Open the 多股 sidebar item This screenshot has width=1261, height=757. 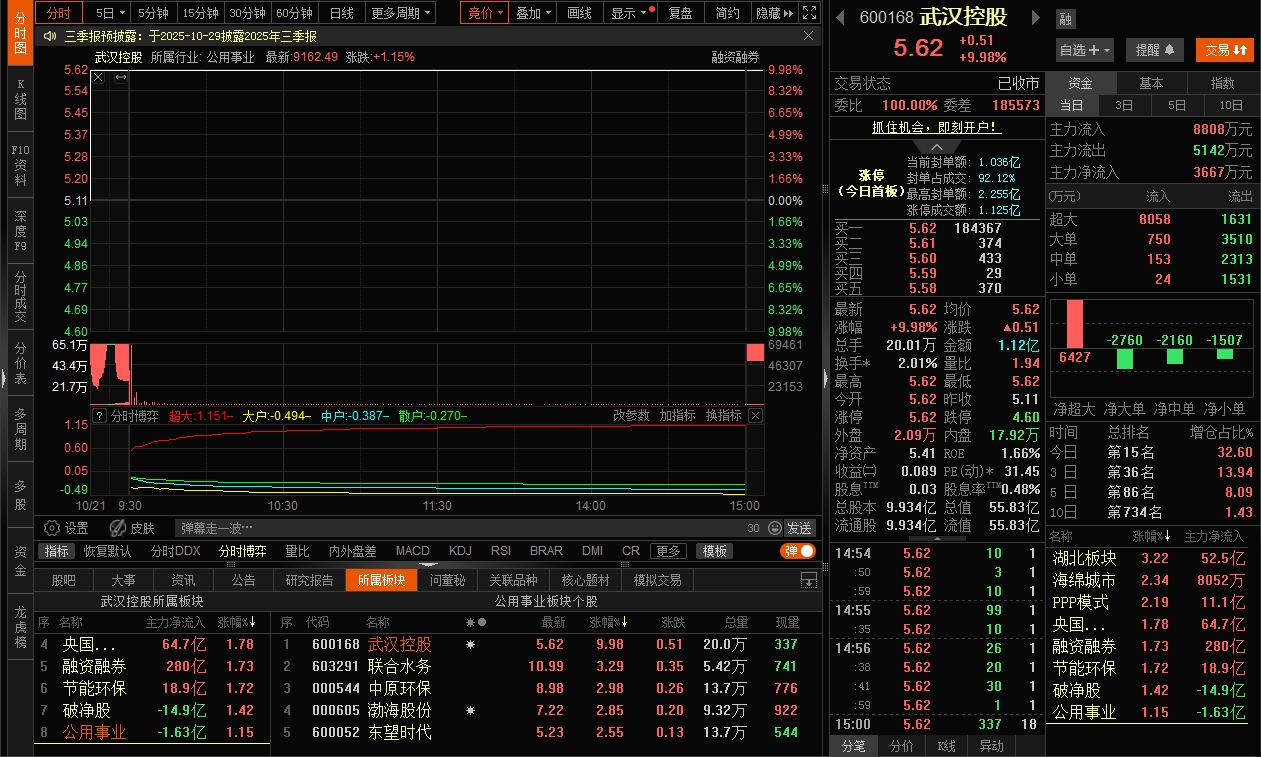(x=20, y=494)
